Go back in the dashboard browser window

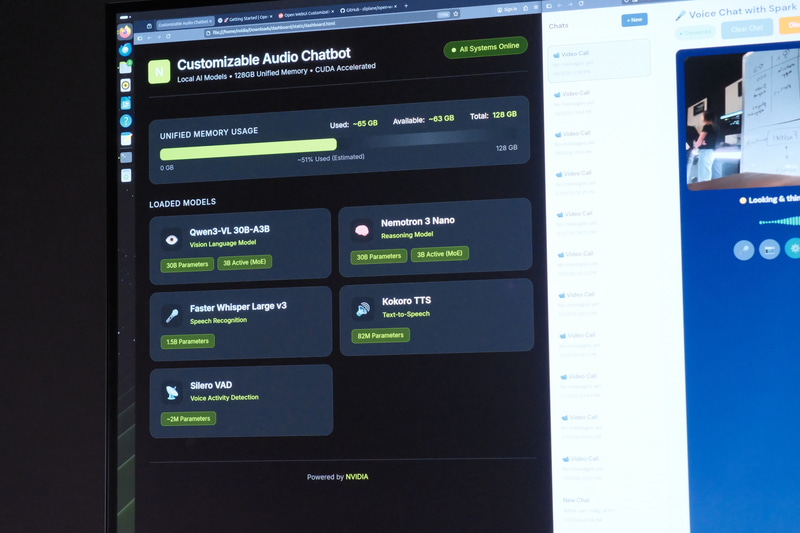pos(149,38)
